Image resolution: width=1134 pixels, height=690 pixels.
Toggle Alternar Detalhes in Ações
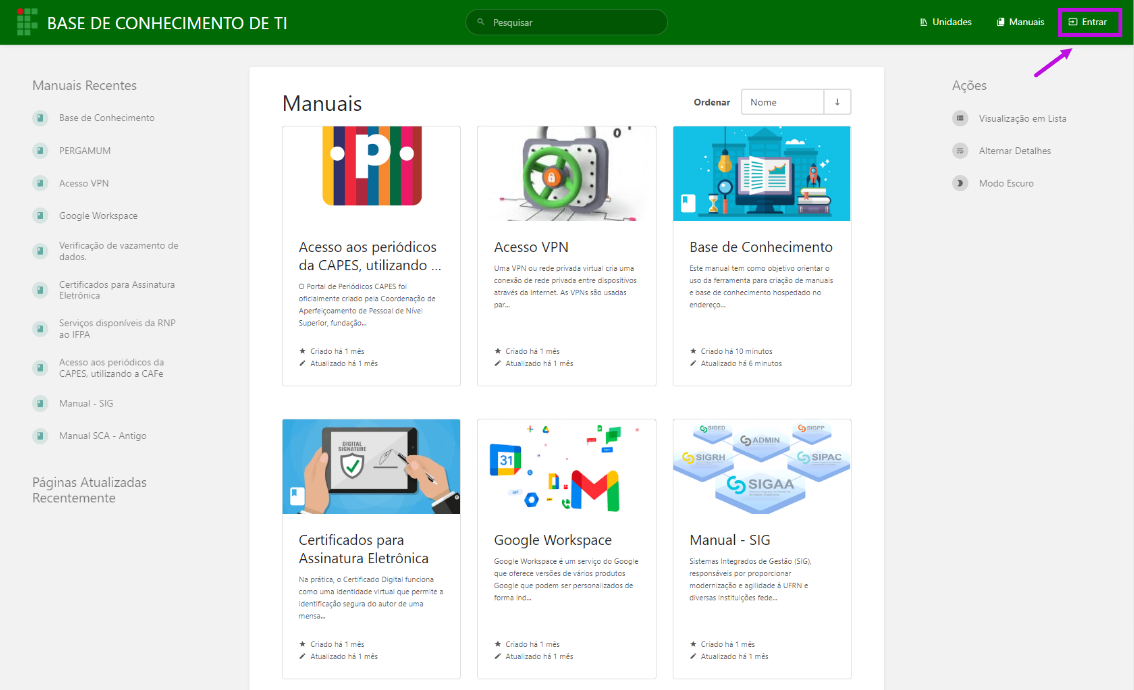click(x=1015, y=151)
